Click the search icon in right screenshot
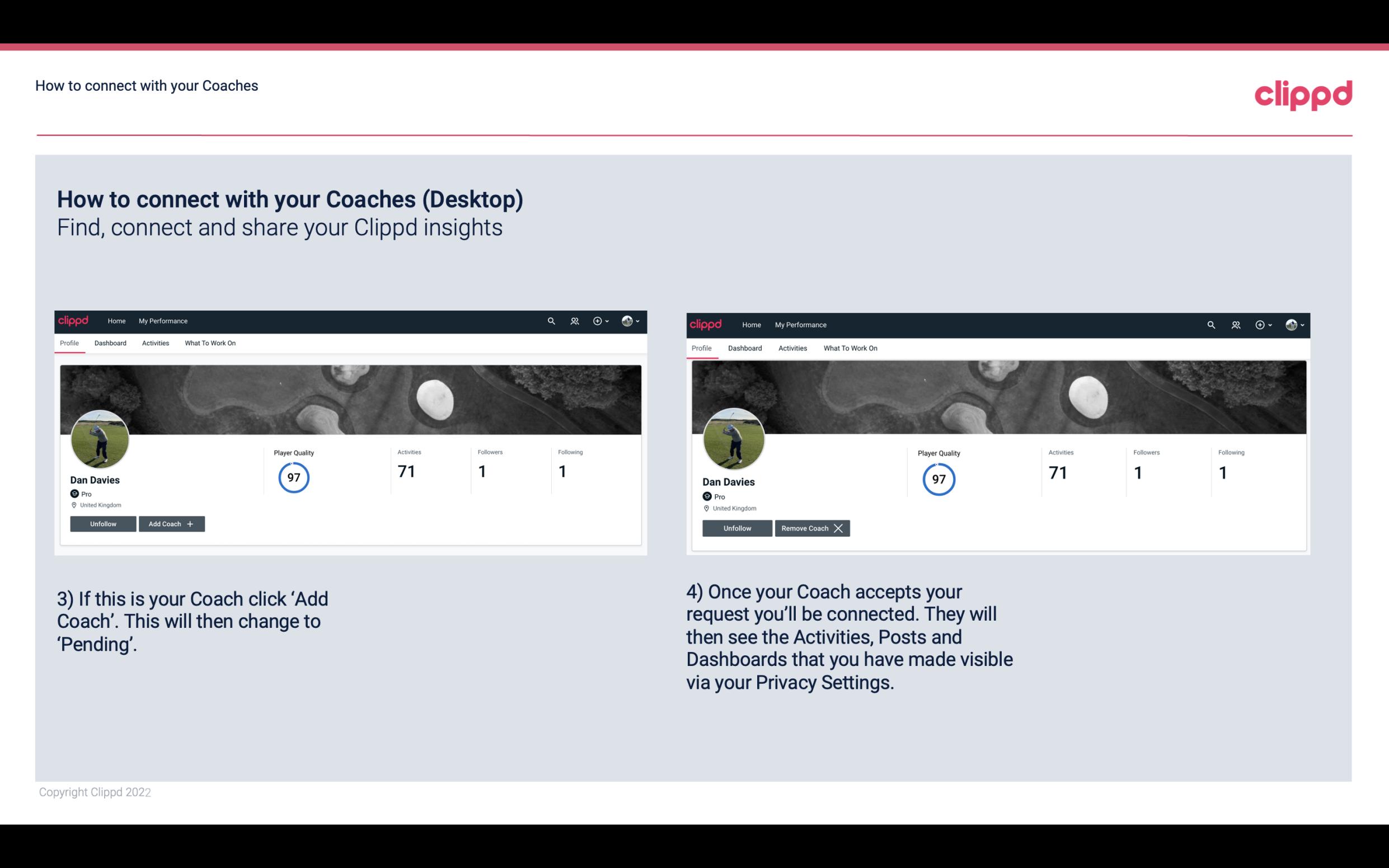 pyautogui.click(x=1210, y=324)
